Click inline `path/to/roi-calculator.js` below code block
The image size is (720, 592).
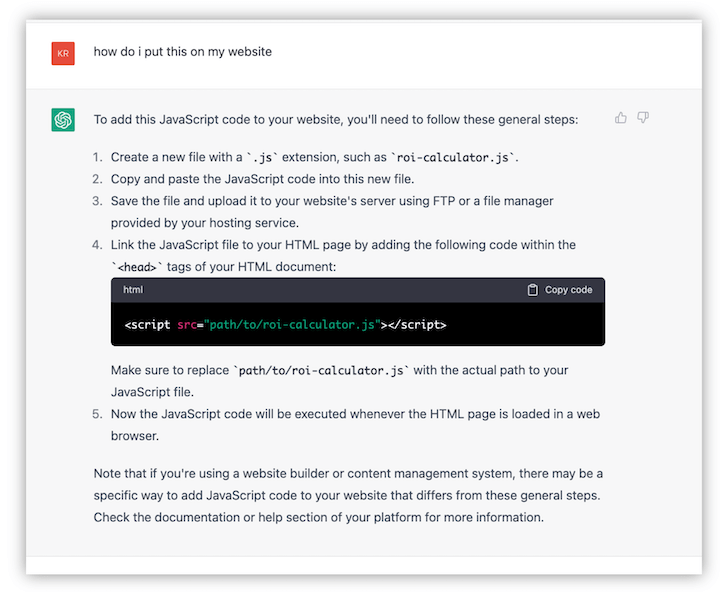(x=320, y=371)
